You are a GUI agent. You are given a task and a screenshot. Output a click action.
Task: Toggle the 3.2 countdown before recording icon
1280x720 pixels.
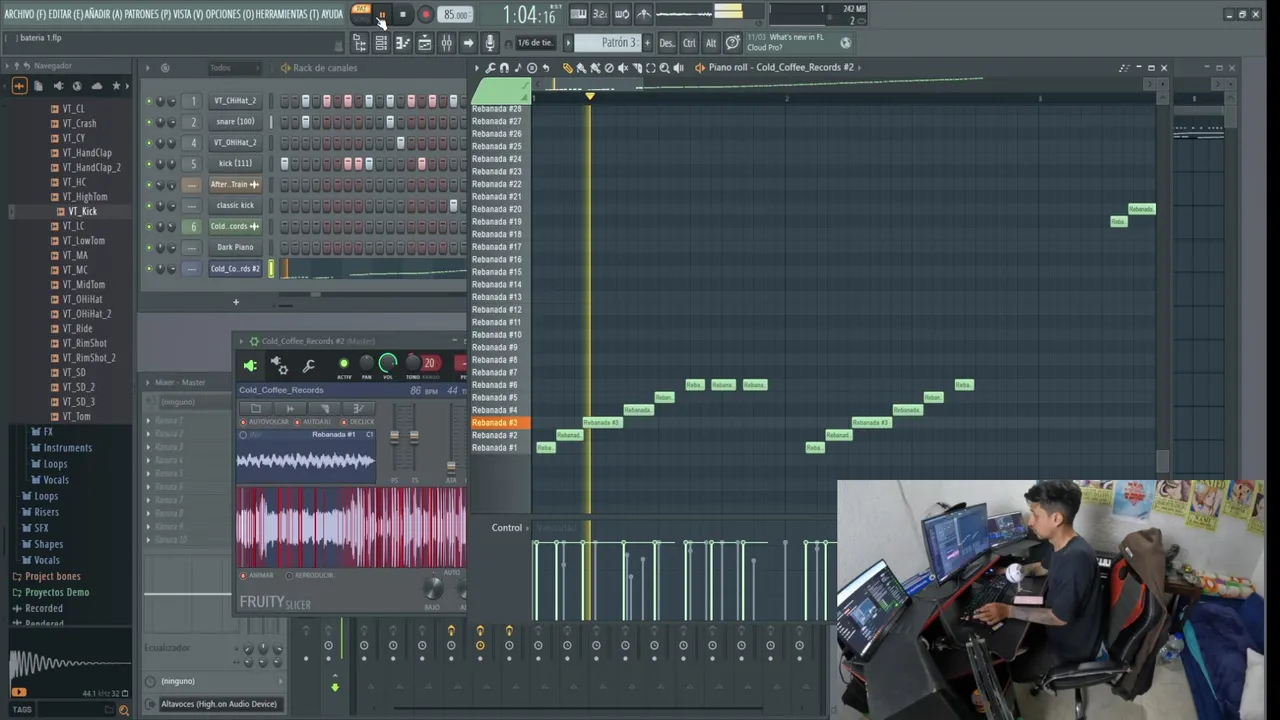pos(600,14)
